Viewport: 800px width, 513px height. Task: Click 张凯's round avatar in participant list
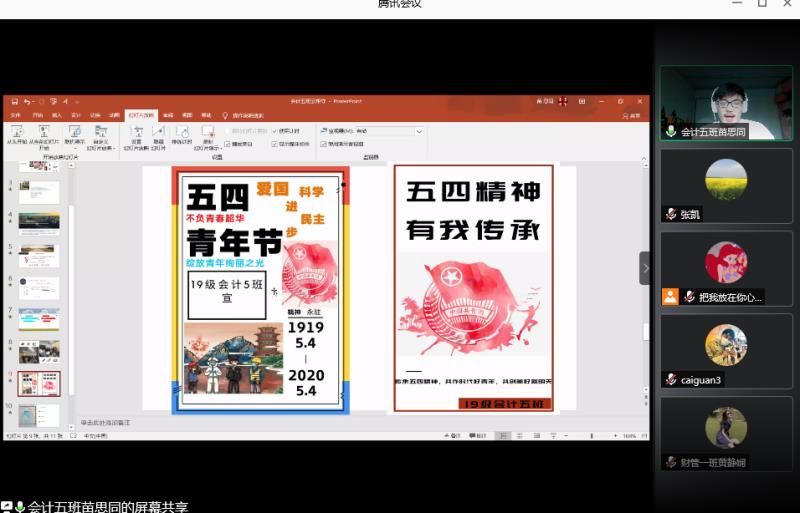click(x=726, y=180)
